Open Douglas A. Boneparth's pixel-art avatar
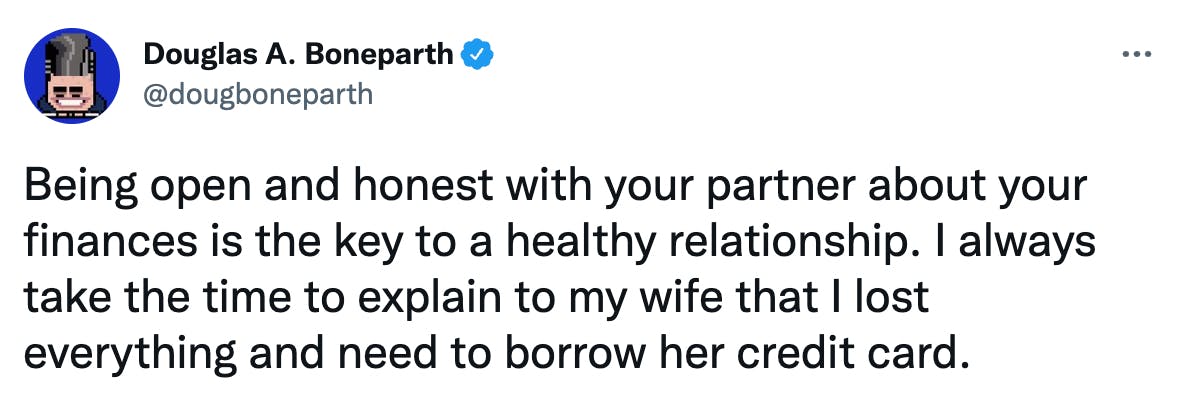Viewport: 1184px width, 408px height. point(72,76)
